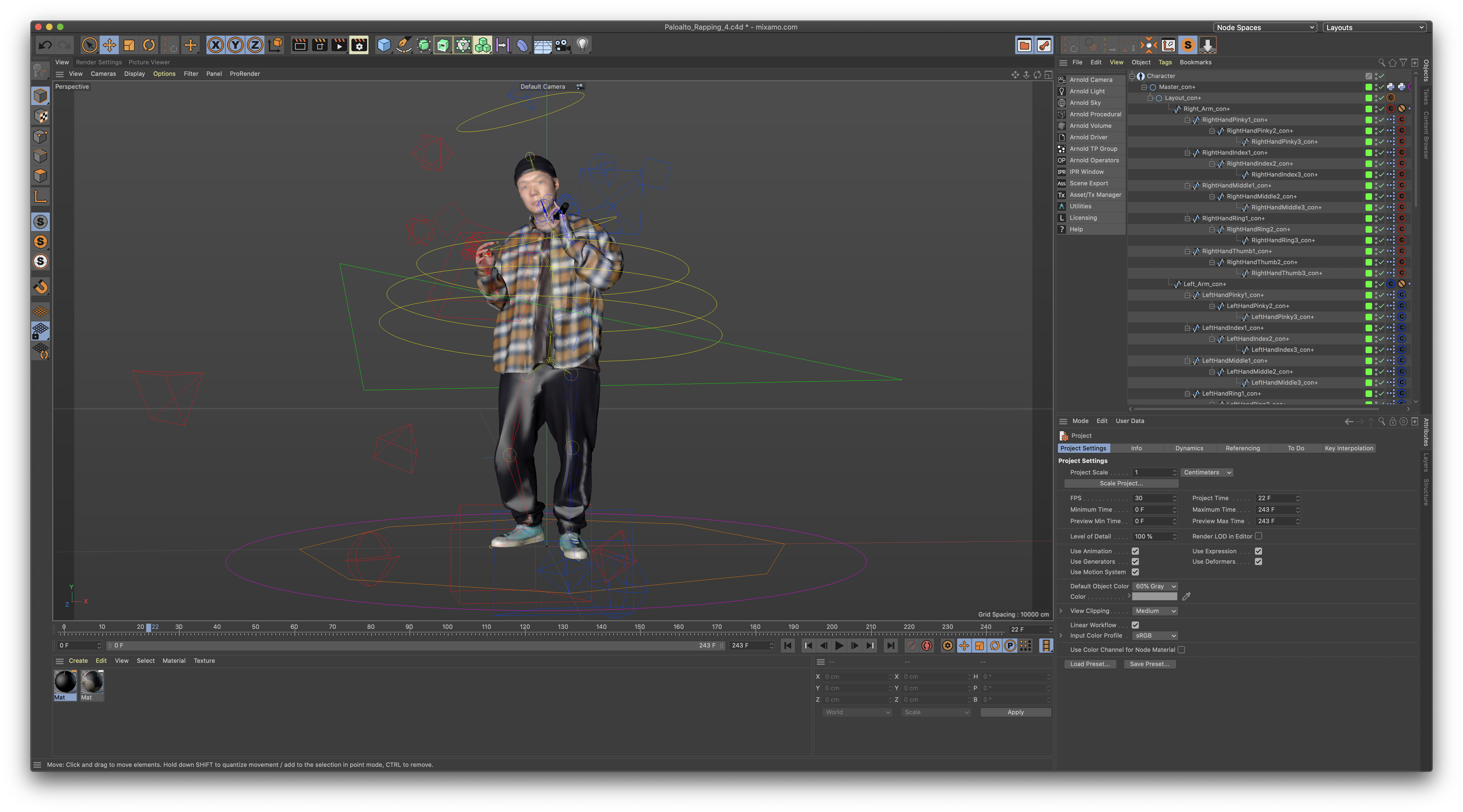The height and width of the screenshot is (812, 1463).
Task: Add a Camera object
Action: pyautogui.click(x=562, y=45)
